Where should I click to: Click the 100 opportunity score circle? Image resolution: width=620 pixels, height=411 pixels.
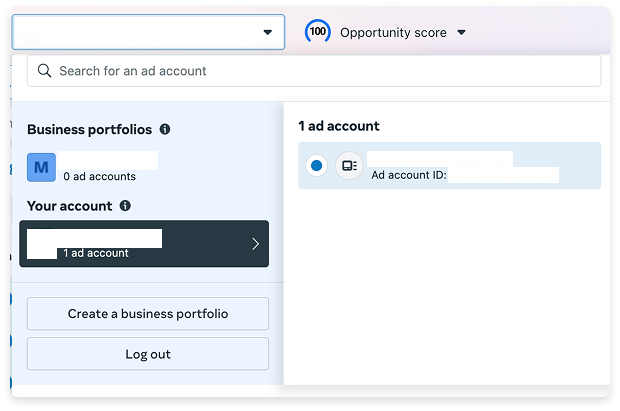(x=318, y=32)
